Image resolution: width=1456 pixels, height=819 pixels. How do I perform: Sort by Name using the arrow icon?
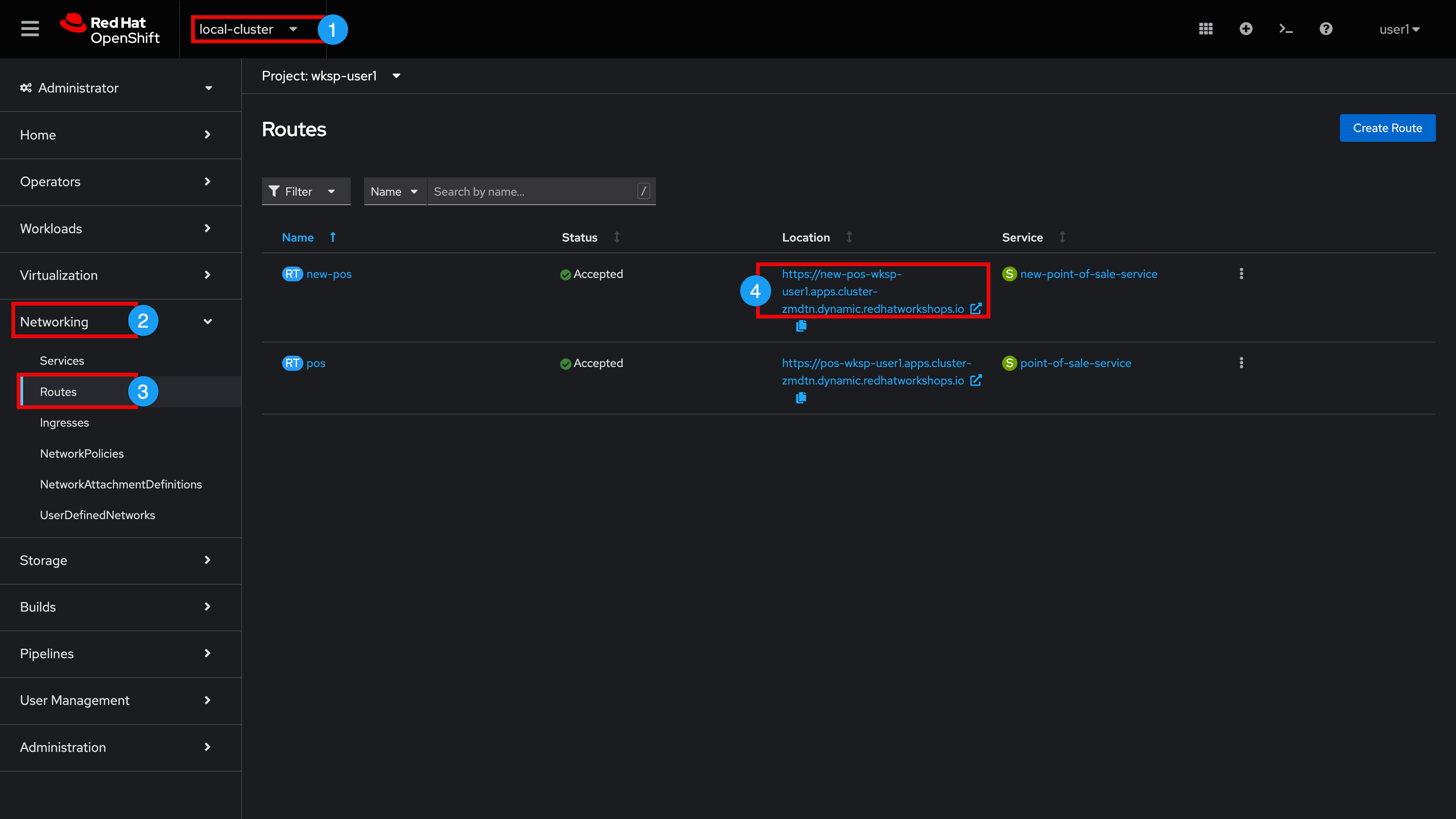coord(333,237)
